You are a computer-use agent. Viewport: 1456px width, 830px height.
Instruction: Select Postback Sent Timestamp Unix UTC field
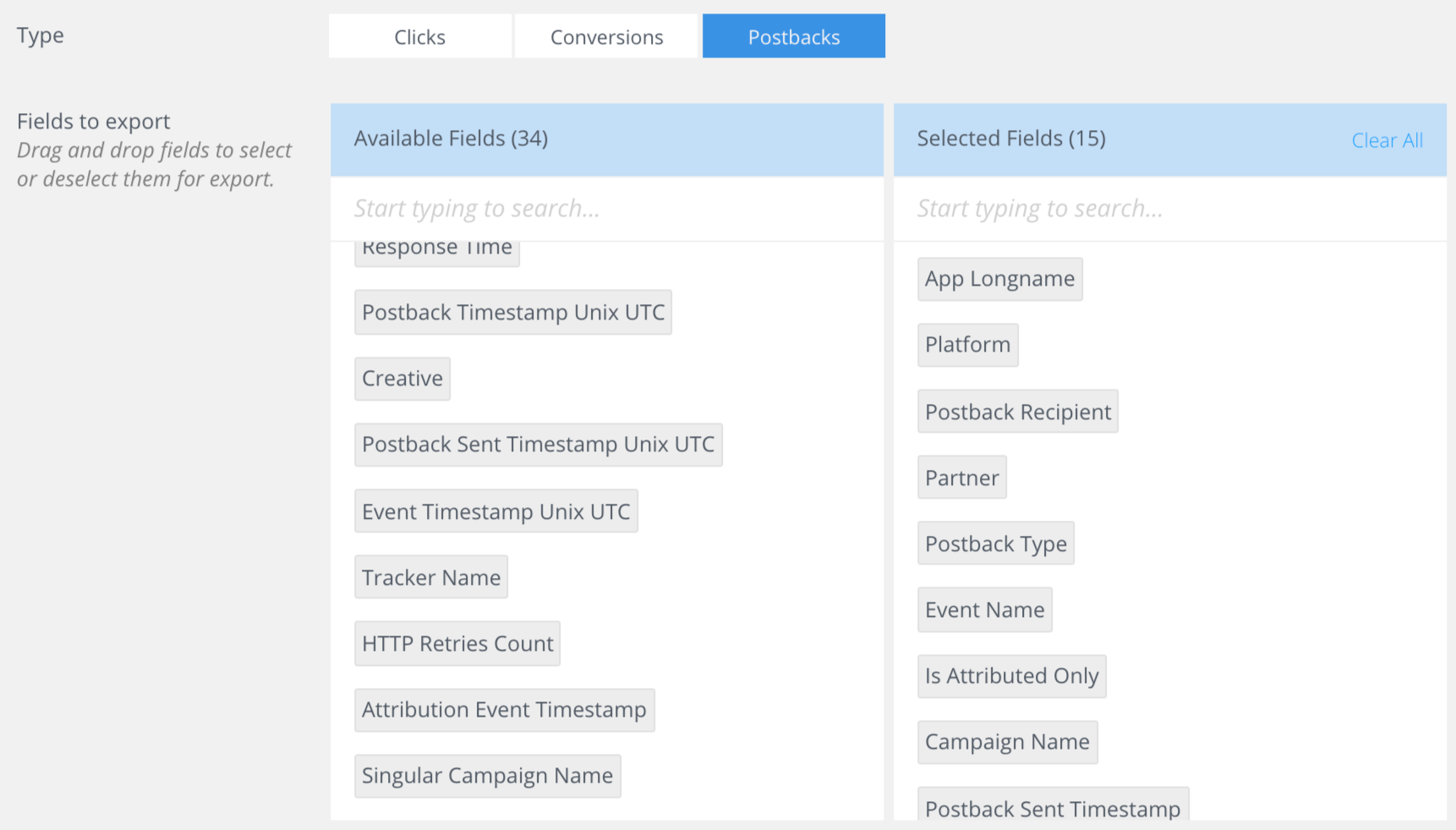point(539,445)
